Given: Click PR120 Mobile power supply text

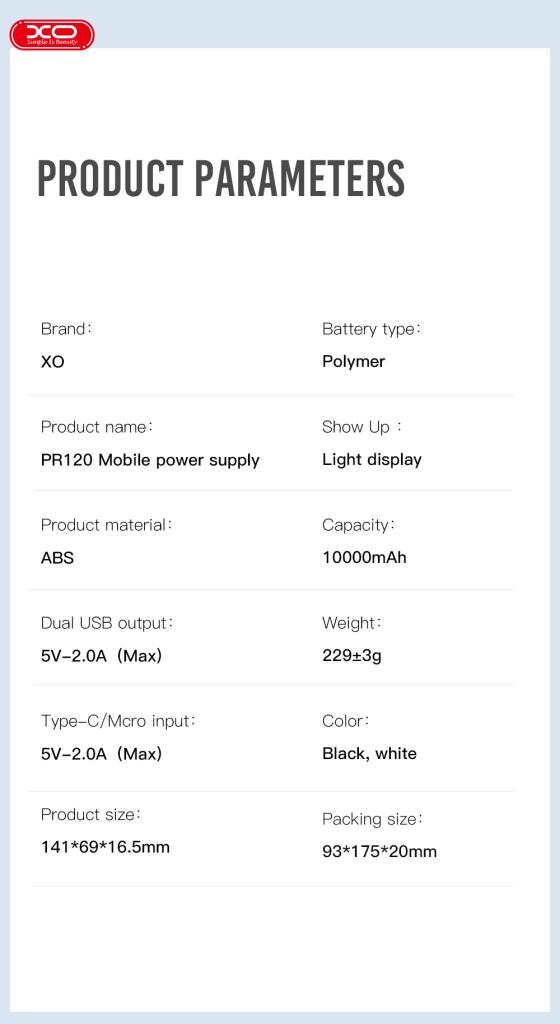Looking at the screenshot, I should [150, 460].
